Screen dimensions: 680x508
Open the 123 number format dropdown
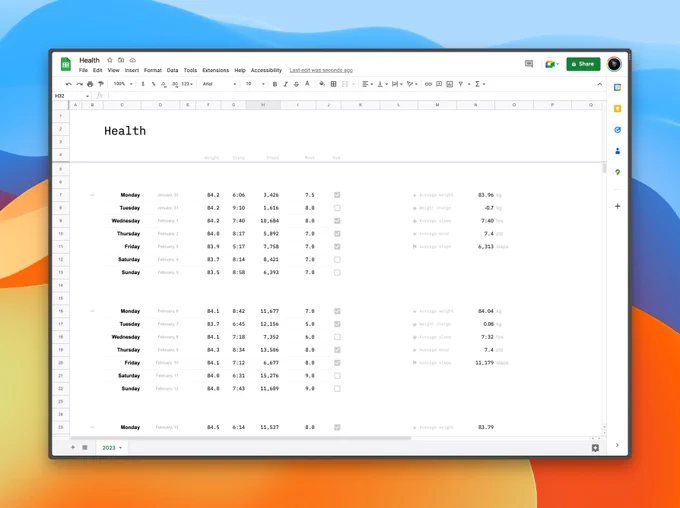tap(187, 84)
